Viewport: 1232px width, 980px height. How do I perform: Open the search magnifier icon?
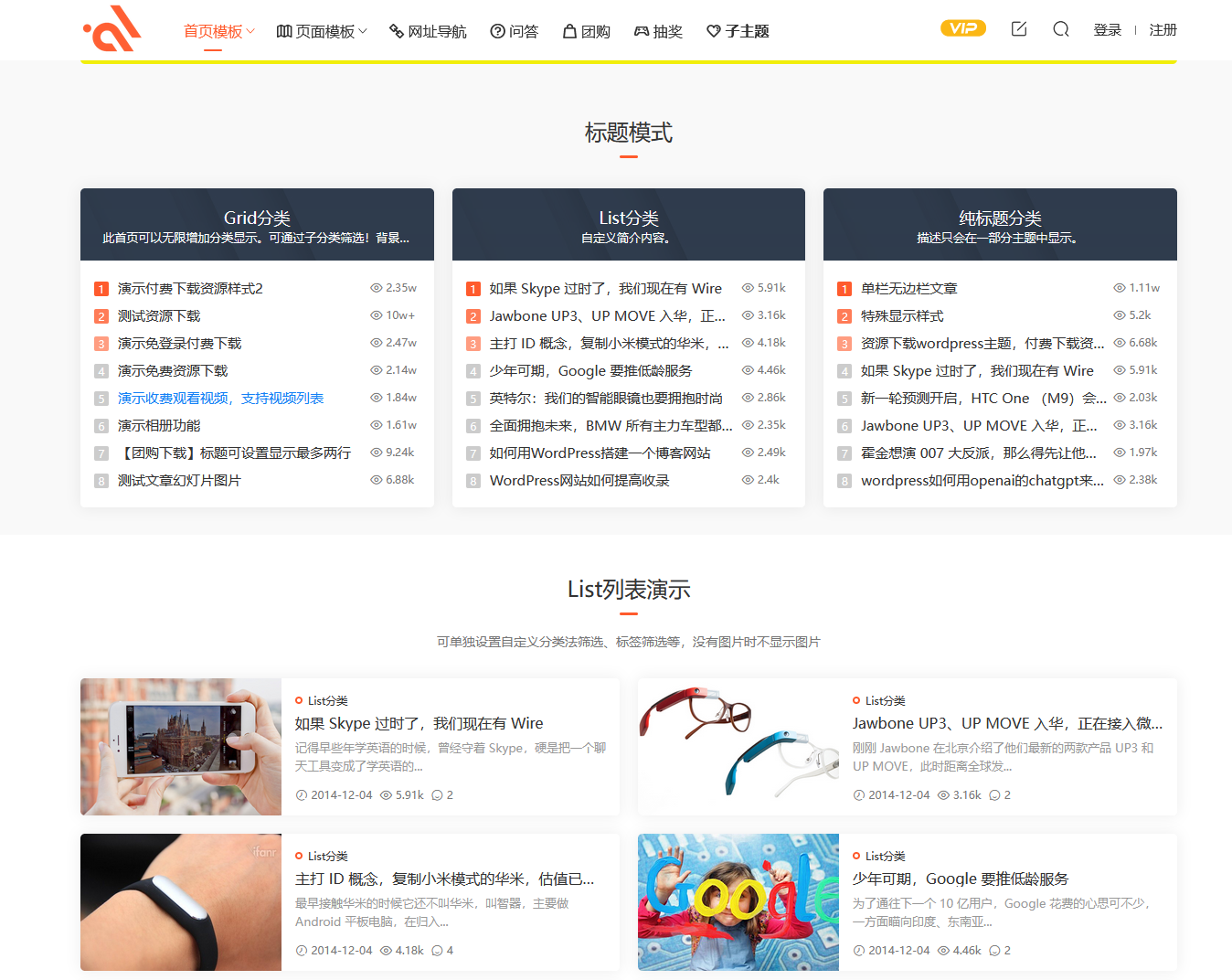pos(1060,29)
